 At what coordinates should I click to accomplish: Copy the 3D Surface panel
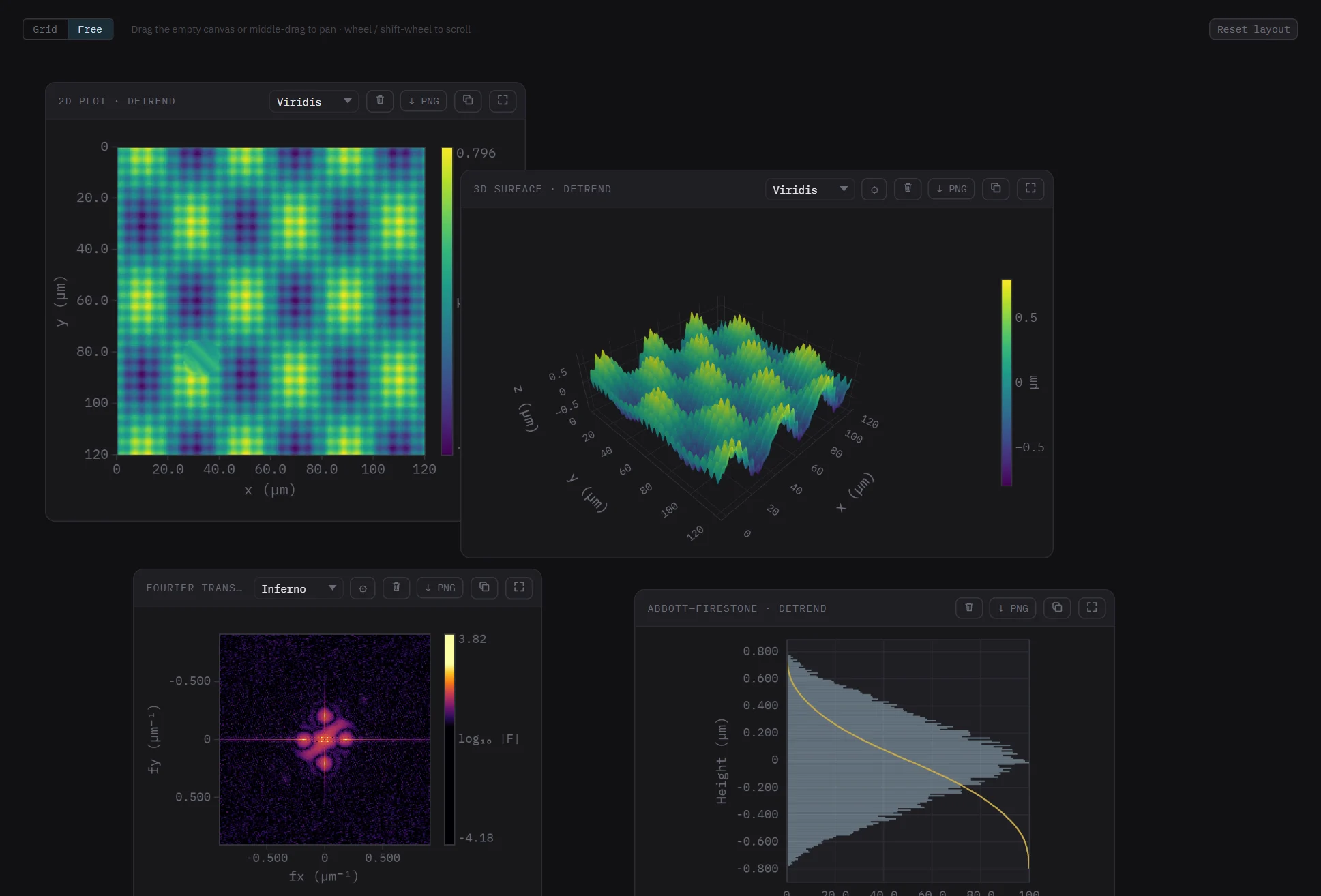pos(996,189)
